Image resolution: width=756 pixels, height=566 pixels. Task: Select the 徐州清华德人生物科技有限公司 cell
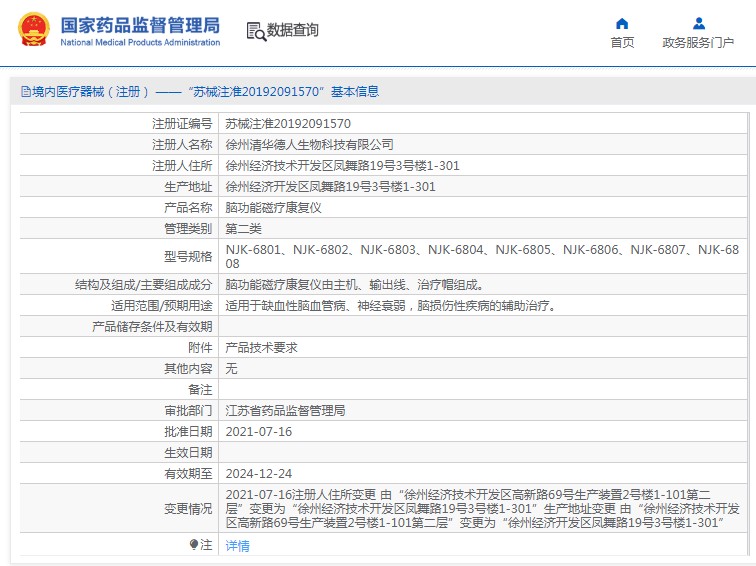pos(309,145)
